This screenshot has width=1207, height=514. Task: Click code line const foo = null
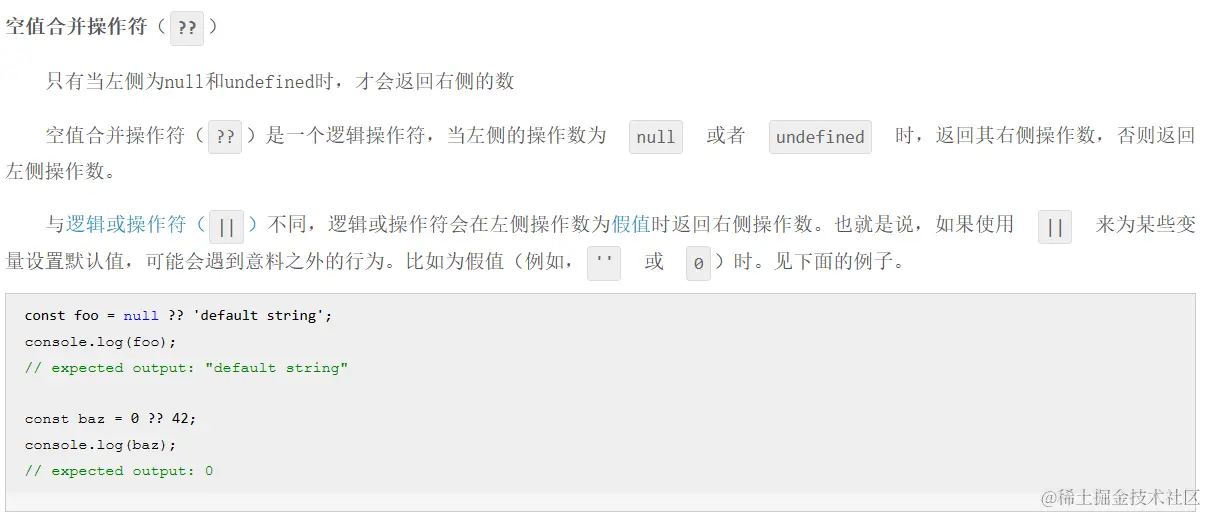(x=178, y=315)
